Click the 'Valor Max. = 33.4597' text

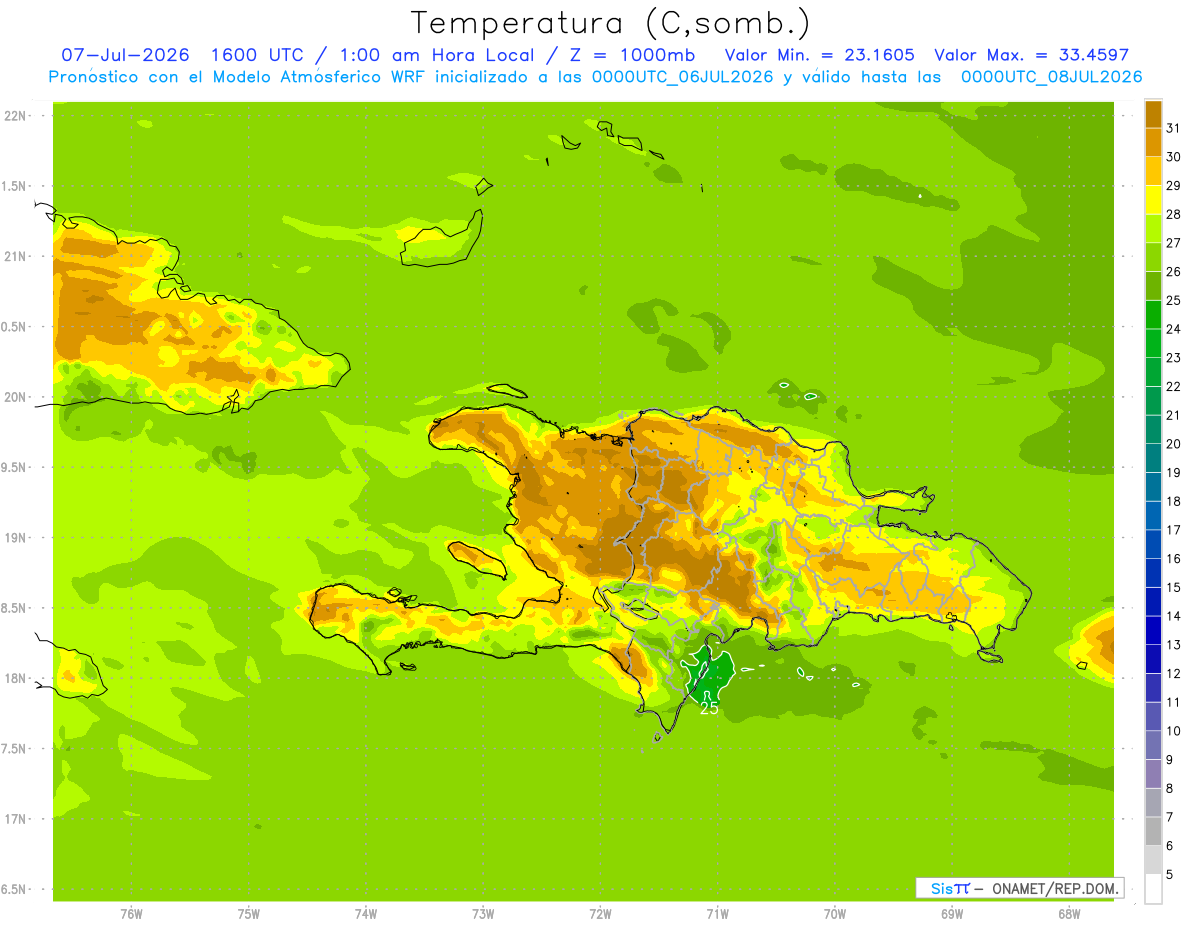coord(1032,55)
